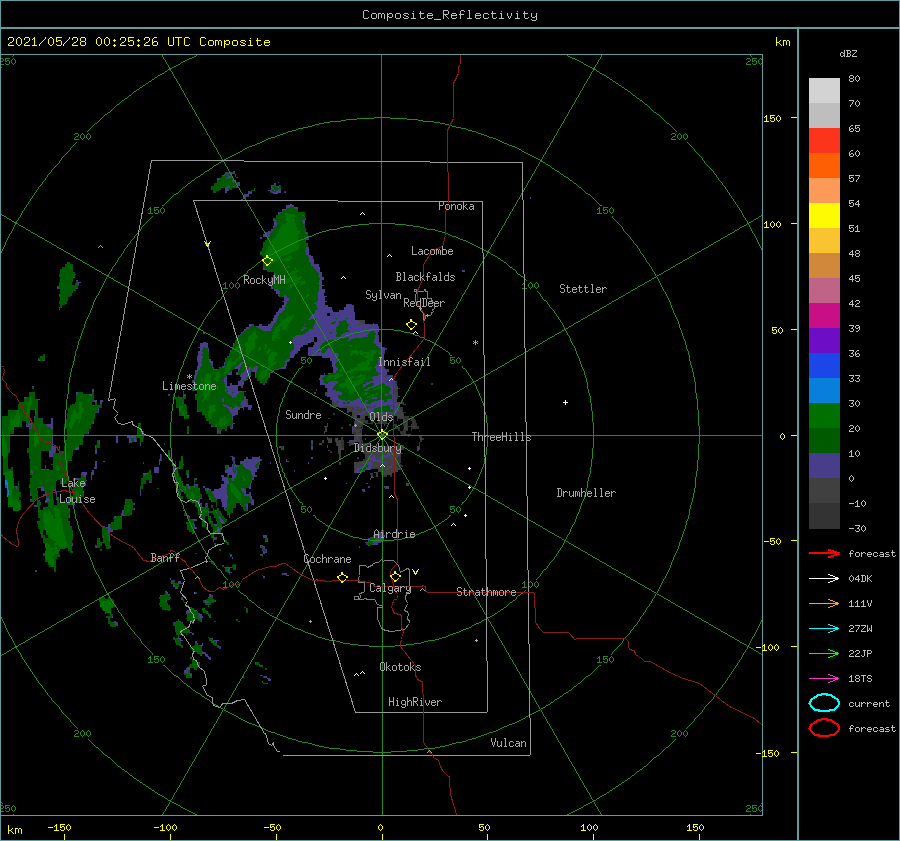Click the Lacombe city label
The width and height of the screenshot is (900, 841).
(x=432, y=251)
